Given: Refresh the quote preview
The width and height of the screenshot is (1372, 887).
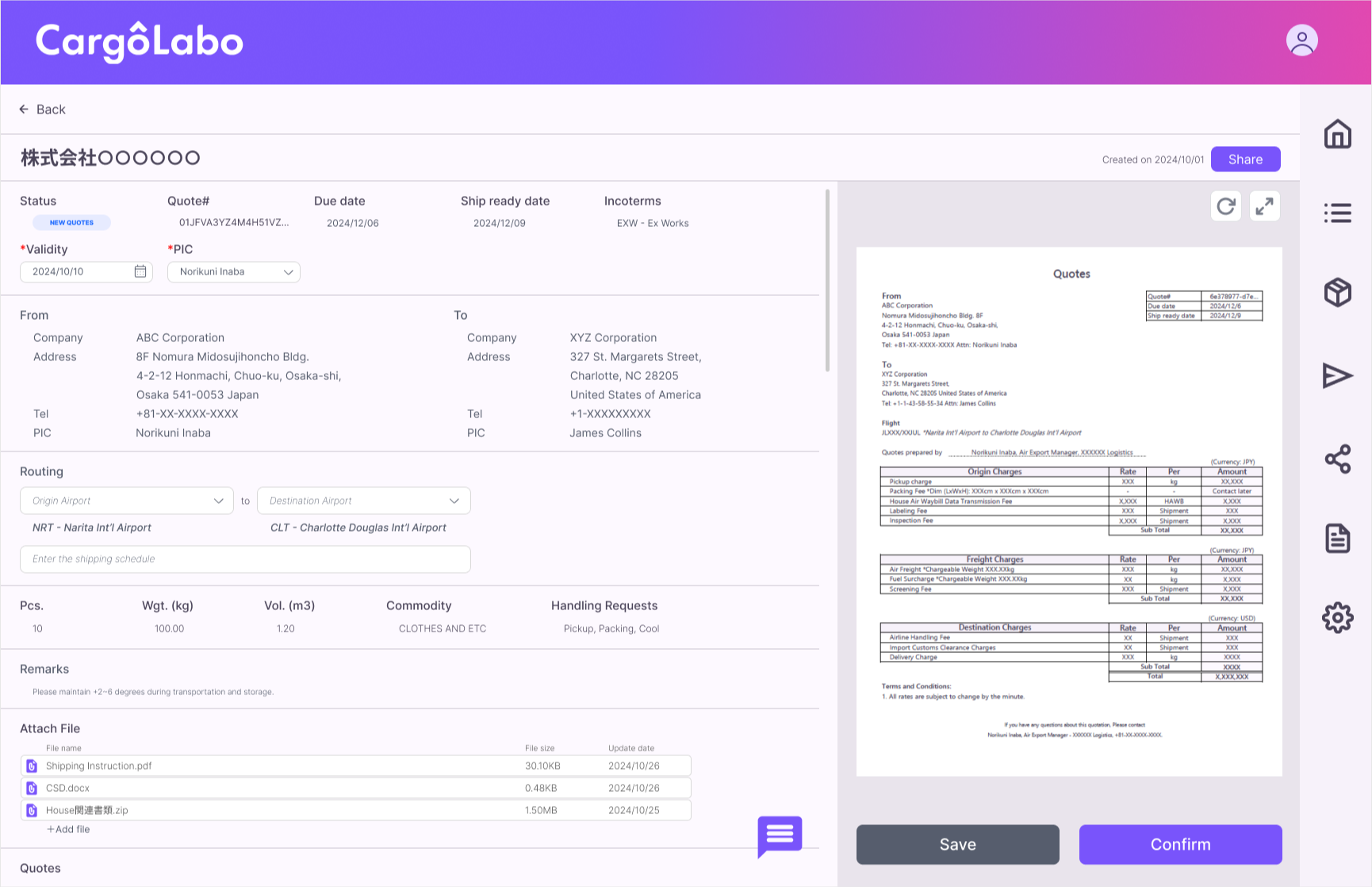Looking at the screenshot, I should tap(1225, 206).
